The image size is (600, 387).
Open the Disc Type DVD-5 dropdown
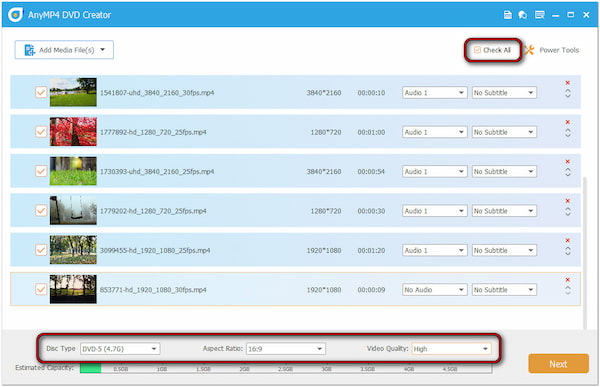(120, 349)
